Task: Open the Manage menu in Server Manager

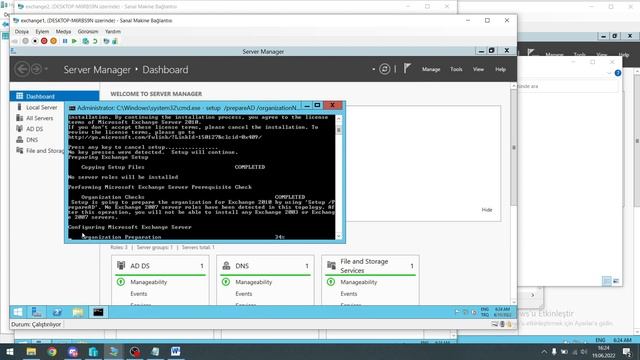Action: tap(431, 69)
